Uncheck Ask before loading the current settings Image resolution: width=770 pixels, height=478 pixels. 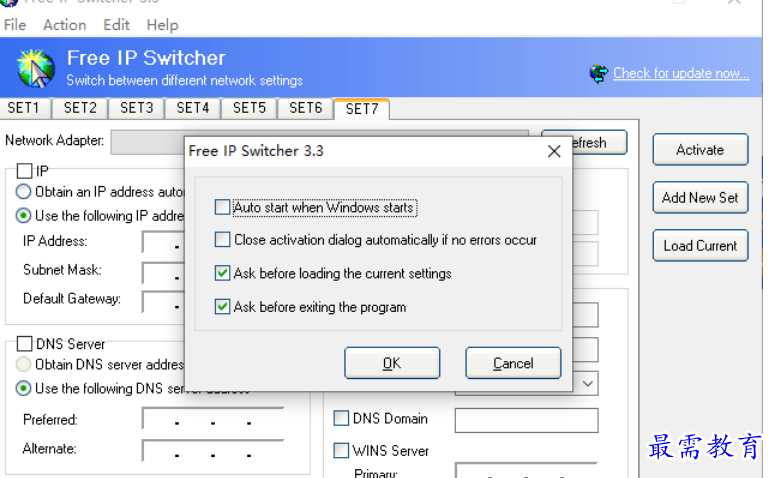222,273
